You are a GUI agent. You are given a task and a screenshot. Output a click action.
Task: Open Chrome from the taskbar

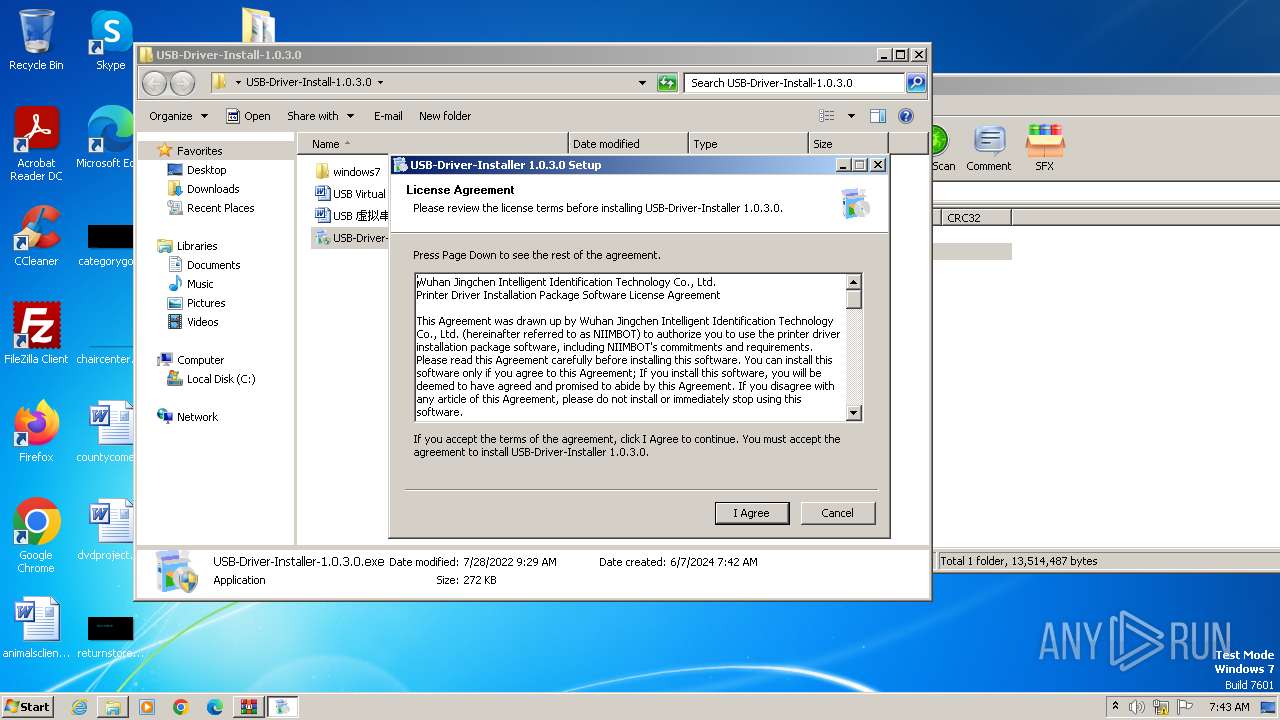point(181,707)
